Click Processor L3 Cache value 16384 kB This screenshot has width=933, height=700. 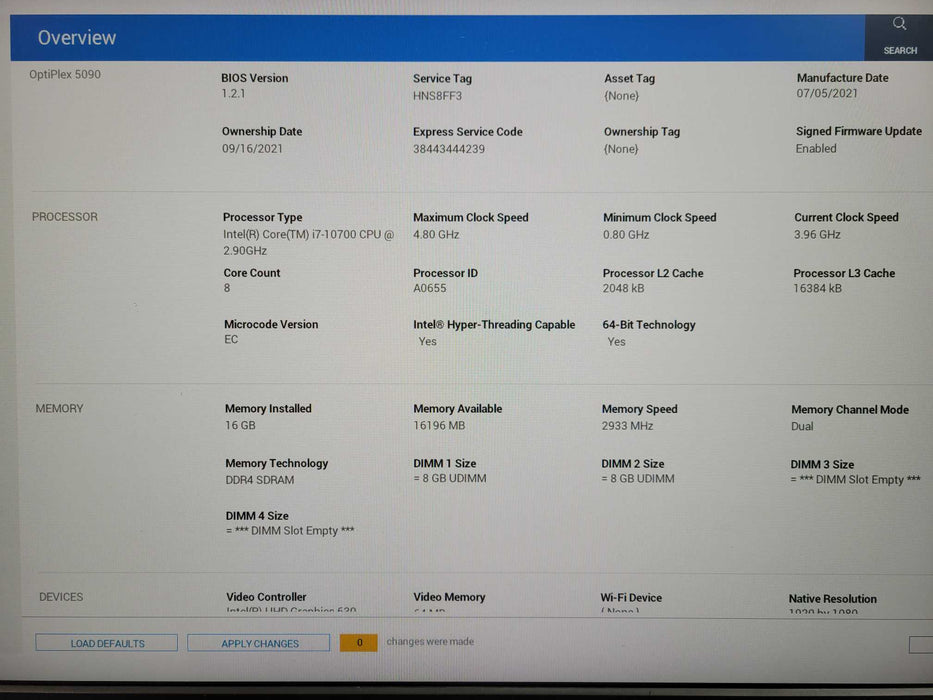(817, 288)
